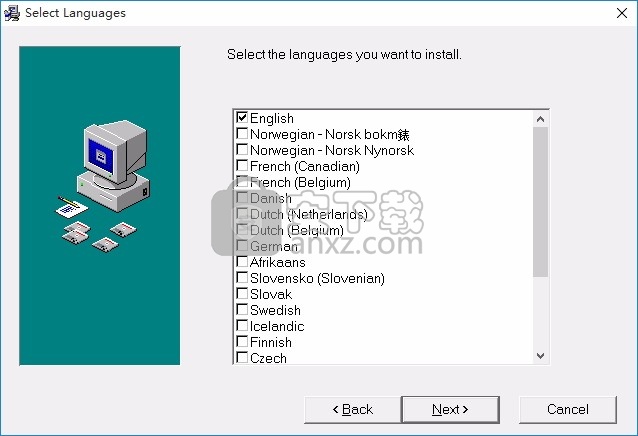This screenshot has width=638, height=436.
Task: Check the Slovak language box
Action: pyautogui.click(x=242, y=293)
